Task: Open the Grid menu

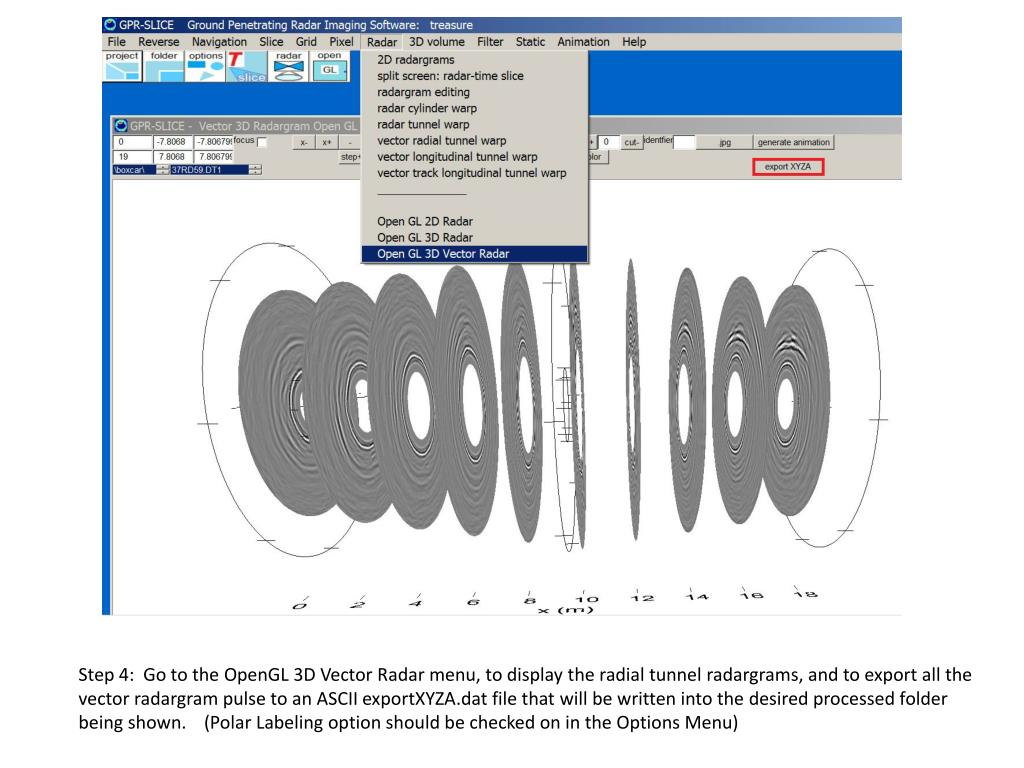Action: click(x=306, y=42)
